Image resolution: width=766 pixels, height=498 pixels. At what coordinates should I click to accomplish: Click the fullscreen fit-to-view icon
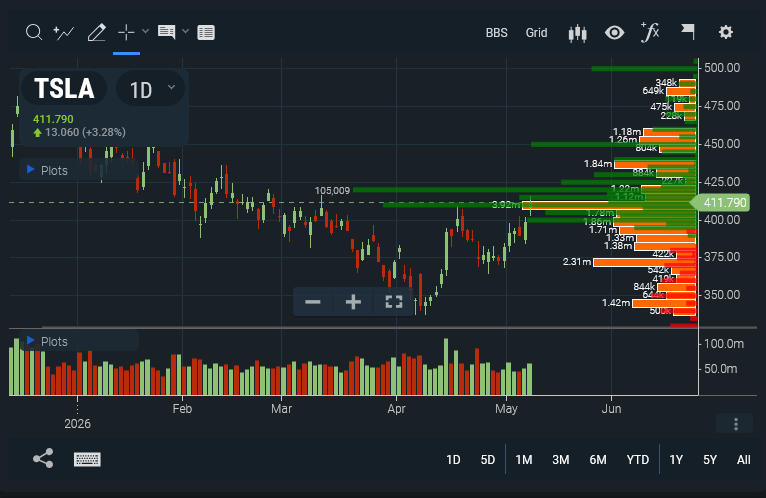click(394, 302)
